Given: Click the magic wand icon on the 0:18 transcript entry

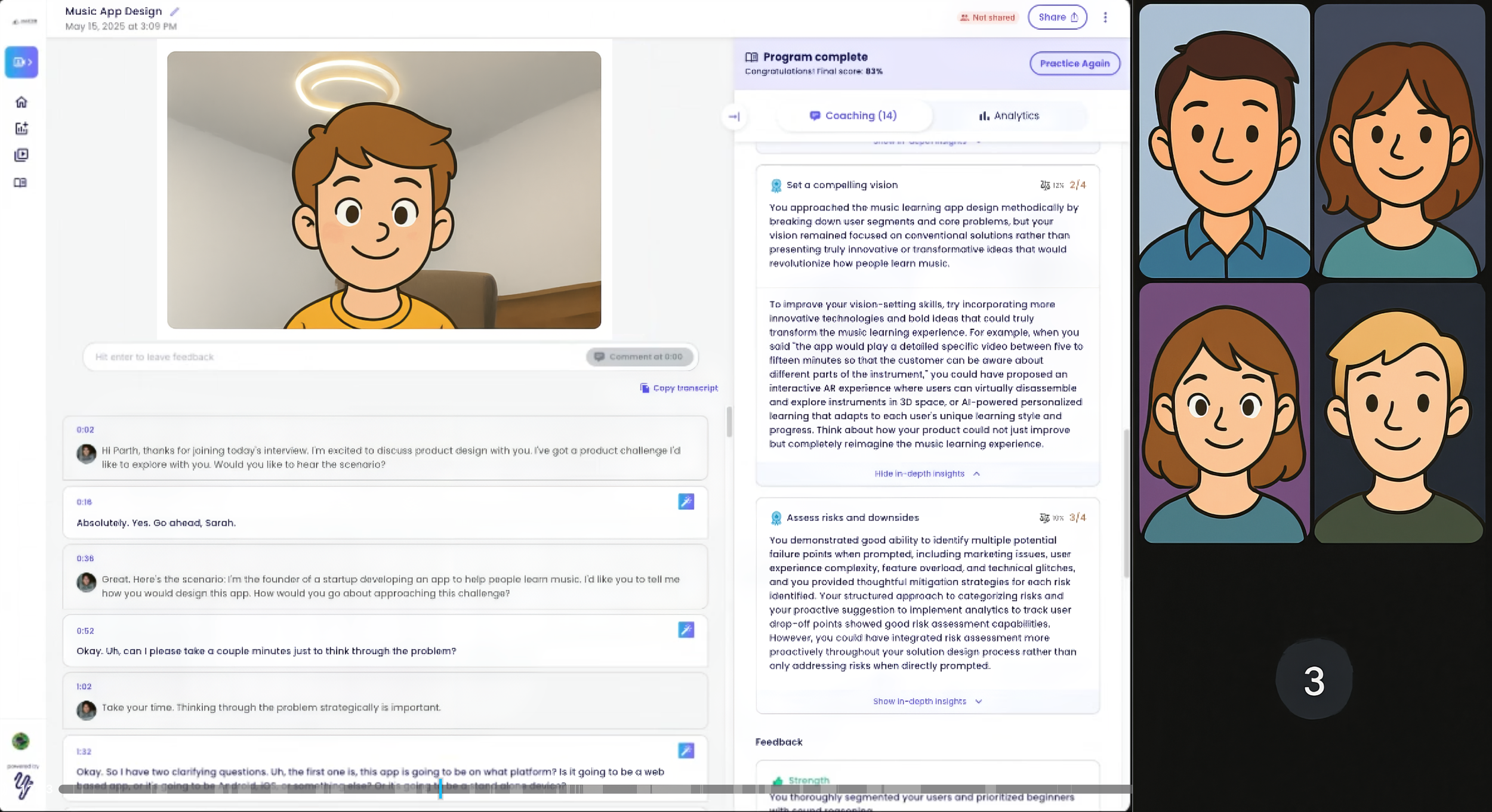Looking at the screenshot, I should tap(686, 502).
